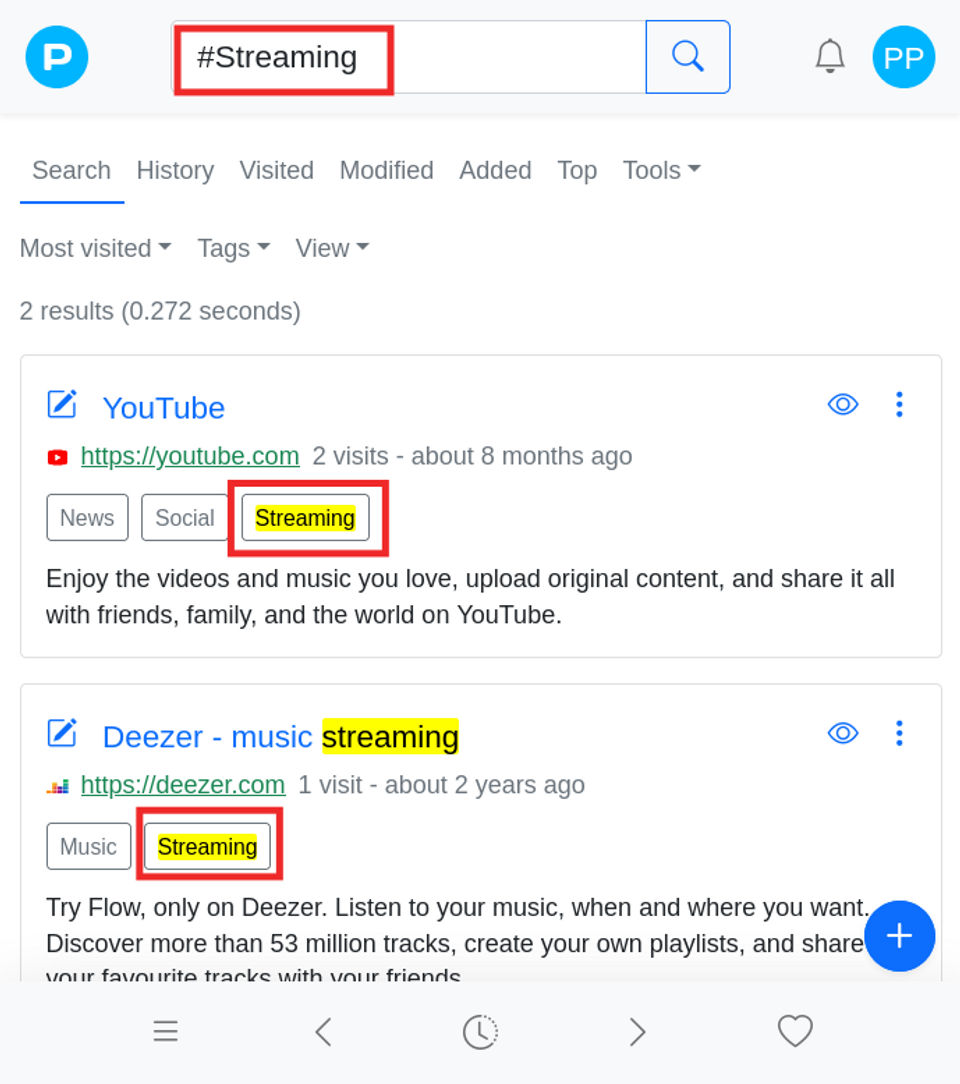Click the YouTube description paragraph
Viewport: 960px width, 1084px height.
pos(471,597)
